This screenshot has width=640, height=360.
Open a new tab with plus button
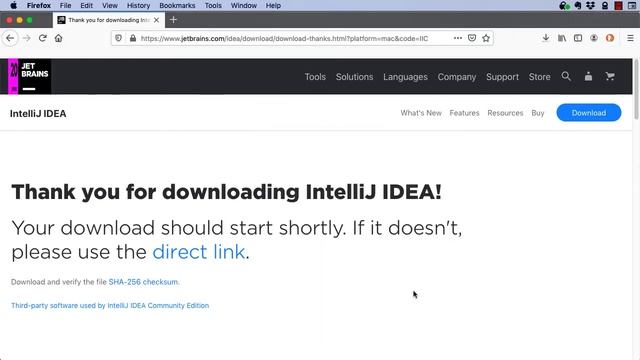coord(173,20)
